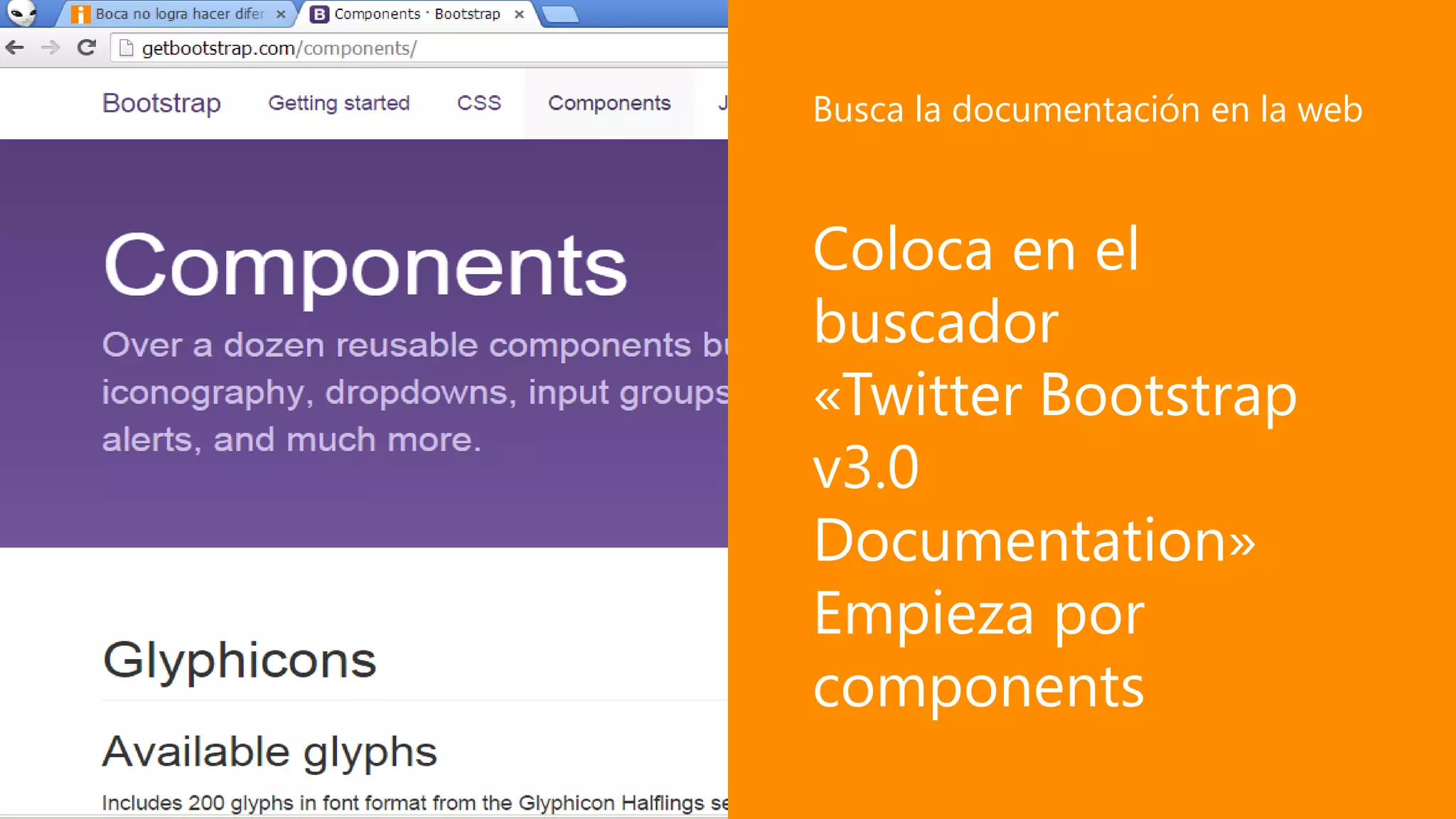
Task: Click the browser forward arrow
Action: coord(50,48)
